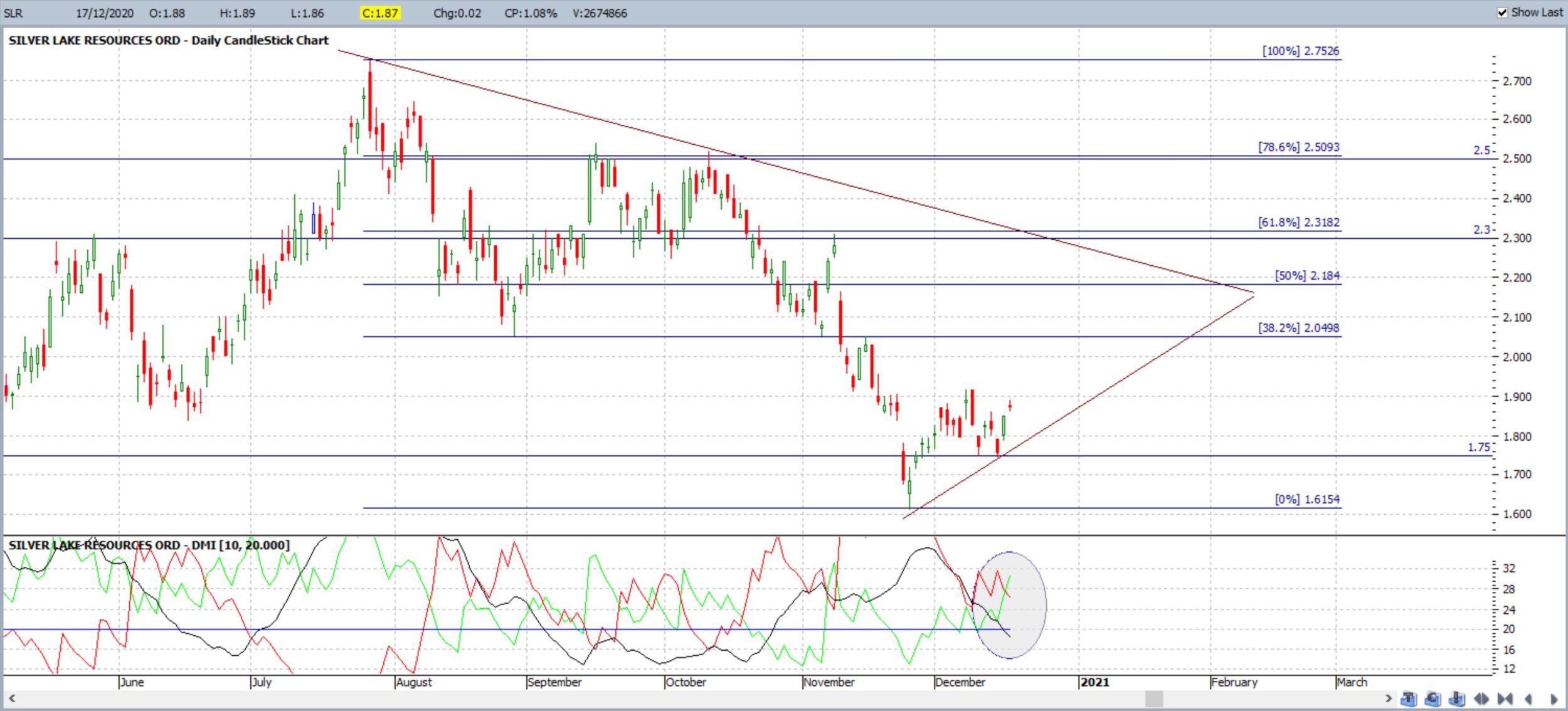Select the [50%] 2.184 Fibonacci label

1307,275
